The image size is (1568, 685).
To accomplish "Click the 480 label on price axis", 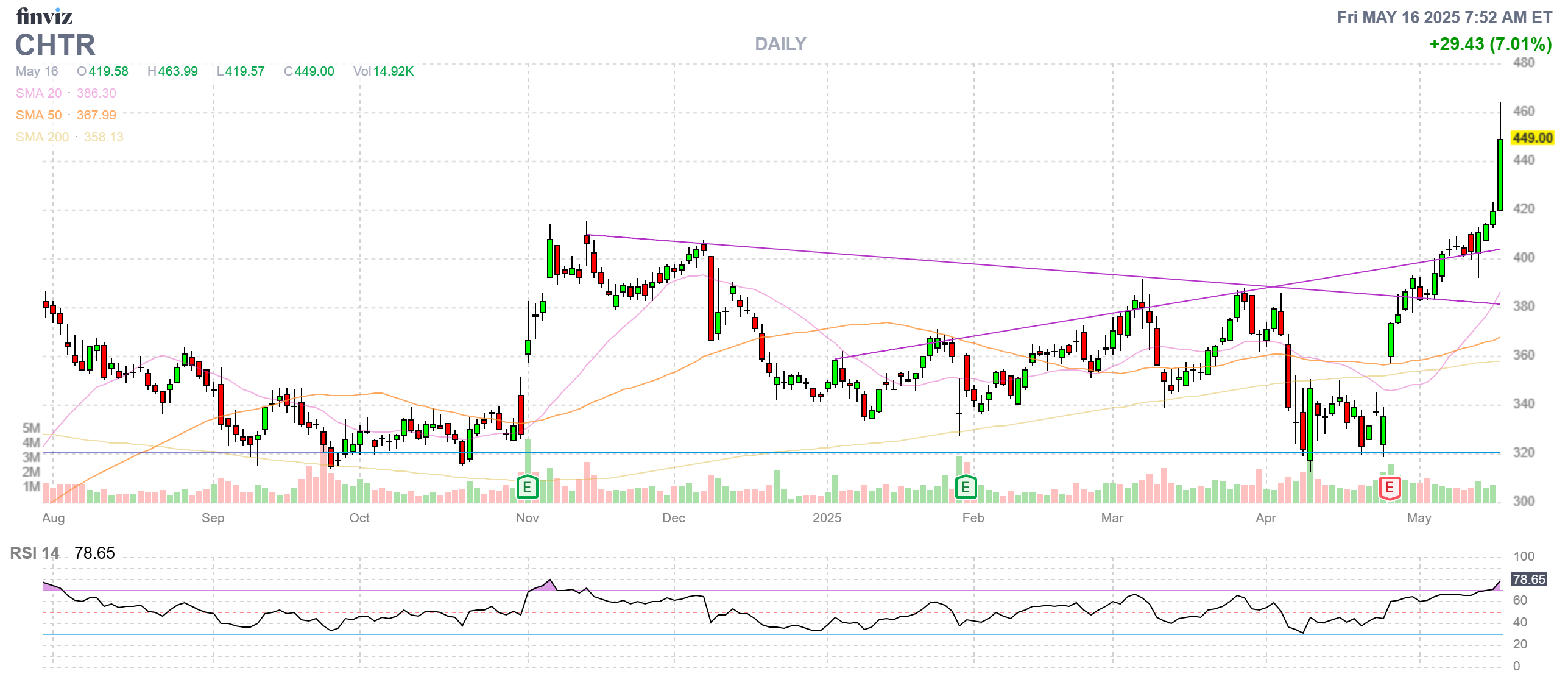I will click(1524, 62).
